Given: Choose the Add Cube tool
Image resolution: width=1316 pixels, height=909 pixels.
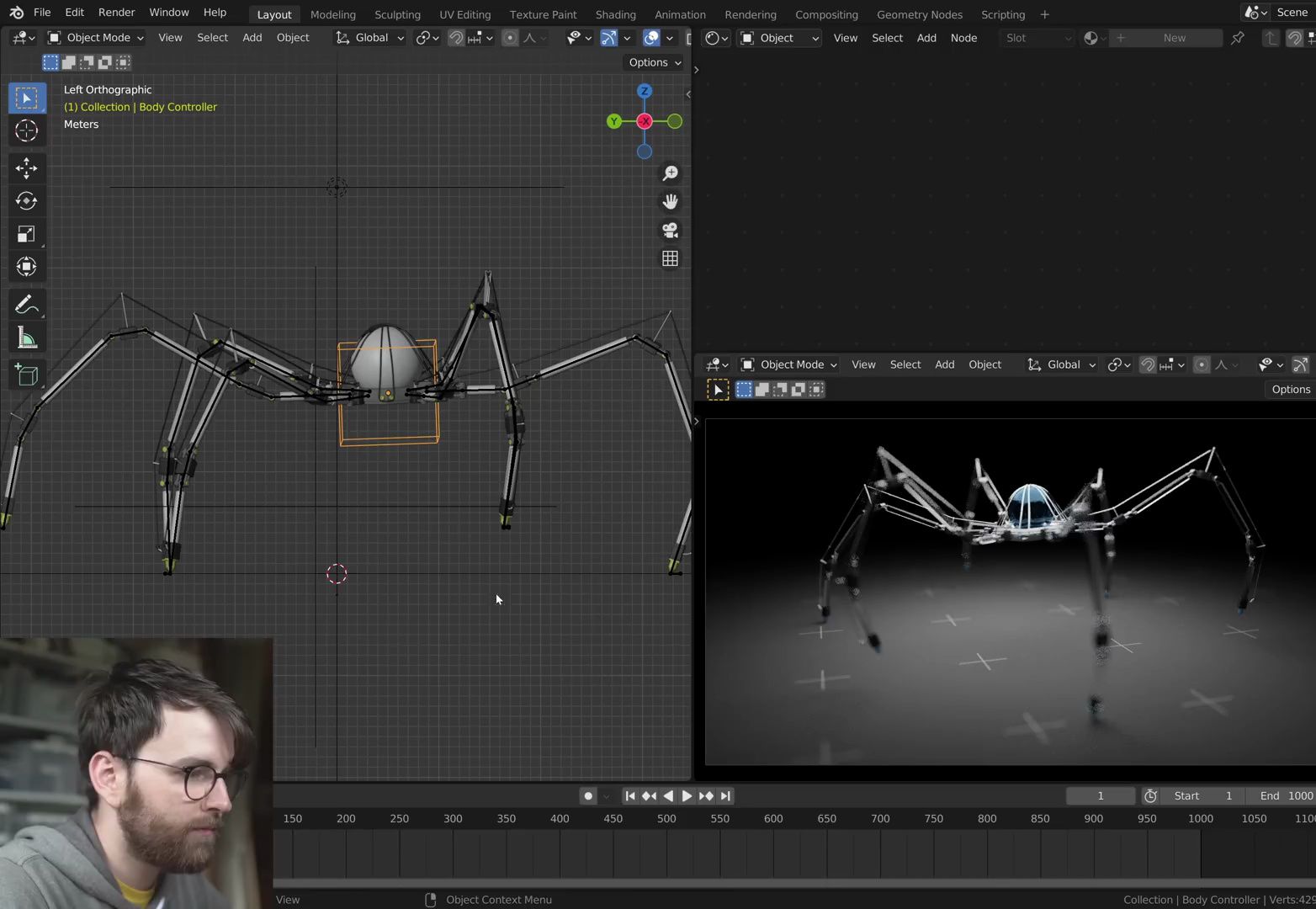Looking at the screenshot, I should pos(26,375).
